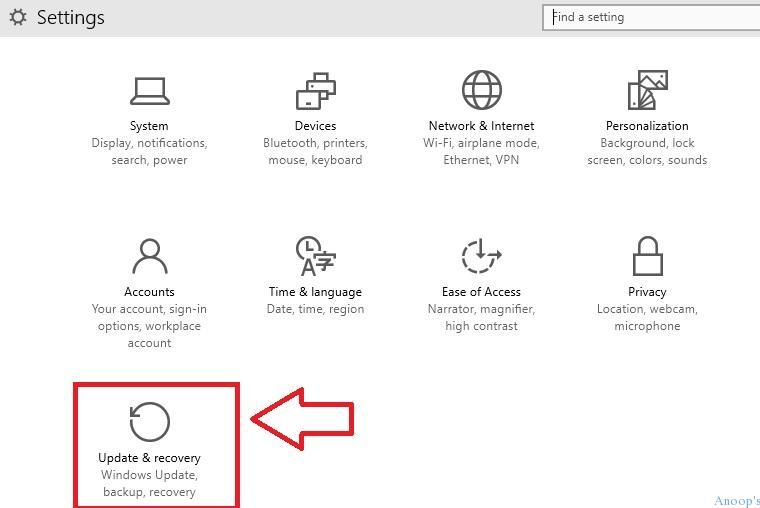The height and width of the screenshot is (508, 760).
Task: Click 'Location, webcam, microphone' description
Action: (647, 318)
